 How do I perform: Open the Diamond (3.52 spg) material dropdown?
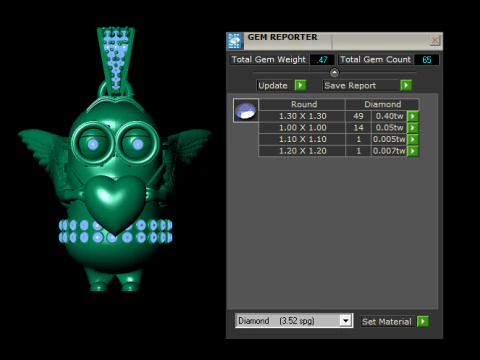[x=346, y=321]
